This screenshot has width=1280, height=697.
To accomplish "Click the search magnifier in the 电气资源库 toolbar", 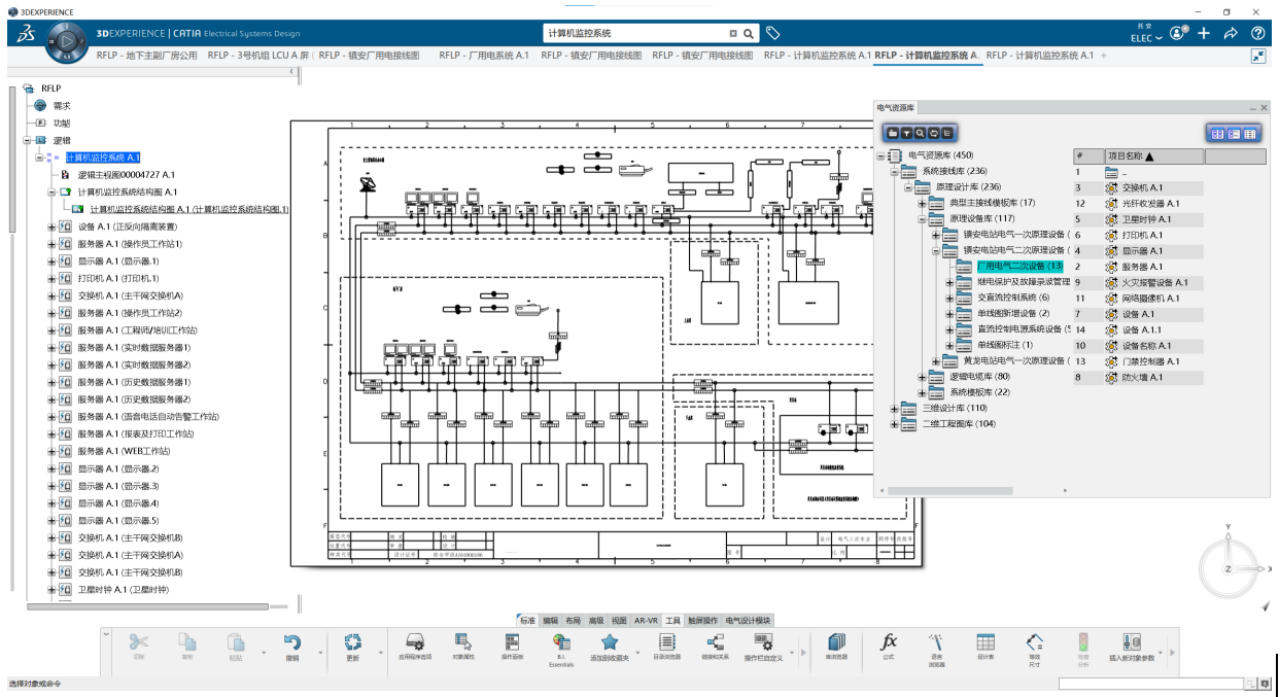I will (x=919, y=132).
